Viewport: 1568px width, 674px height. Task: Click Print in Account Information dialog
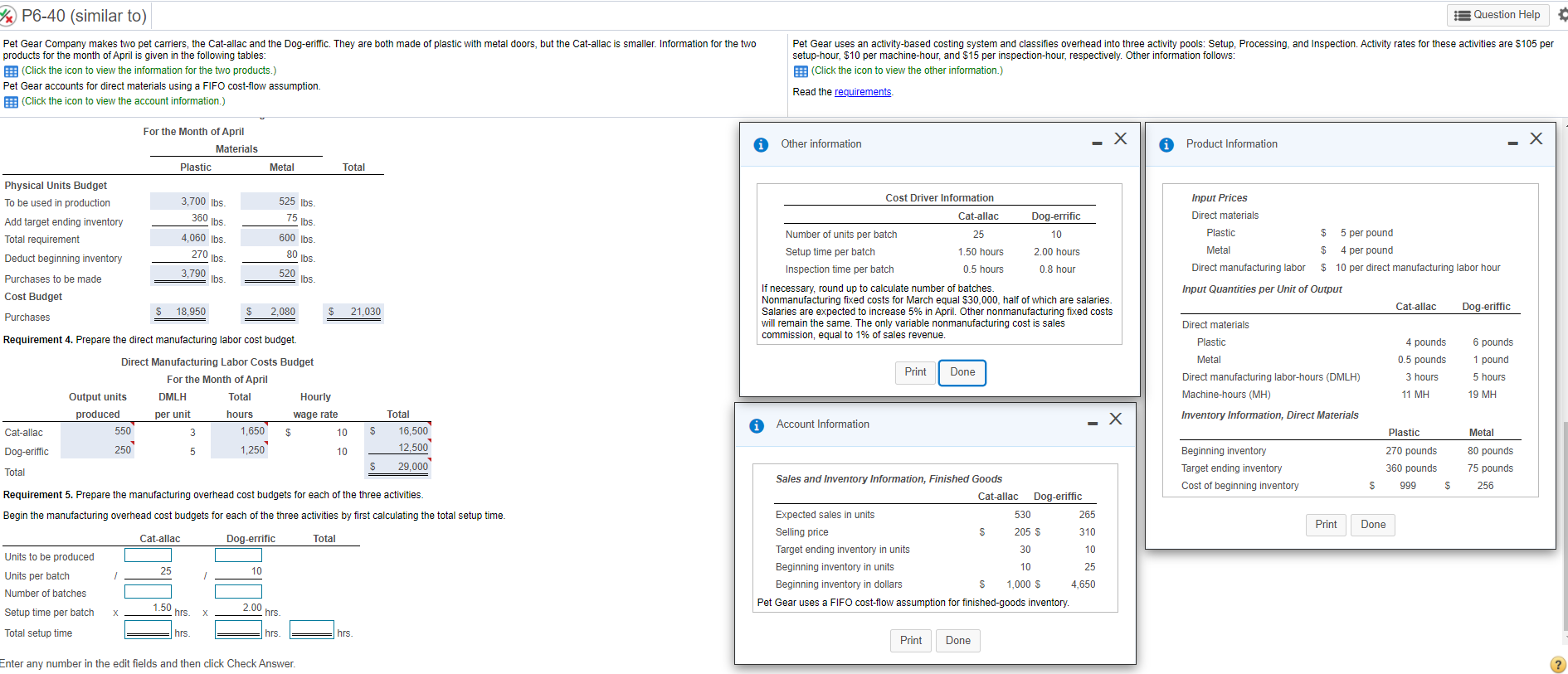pos(910,641)
